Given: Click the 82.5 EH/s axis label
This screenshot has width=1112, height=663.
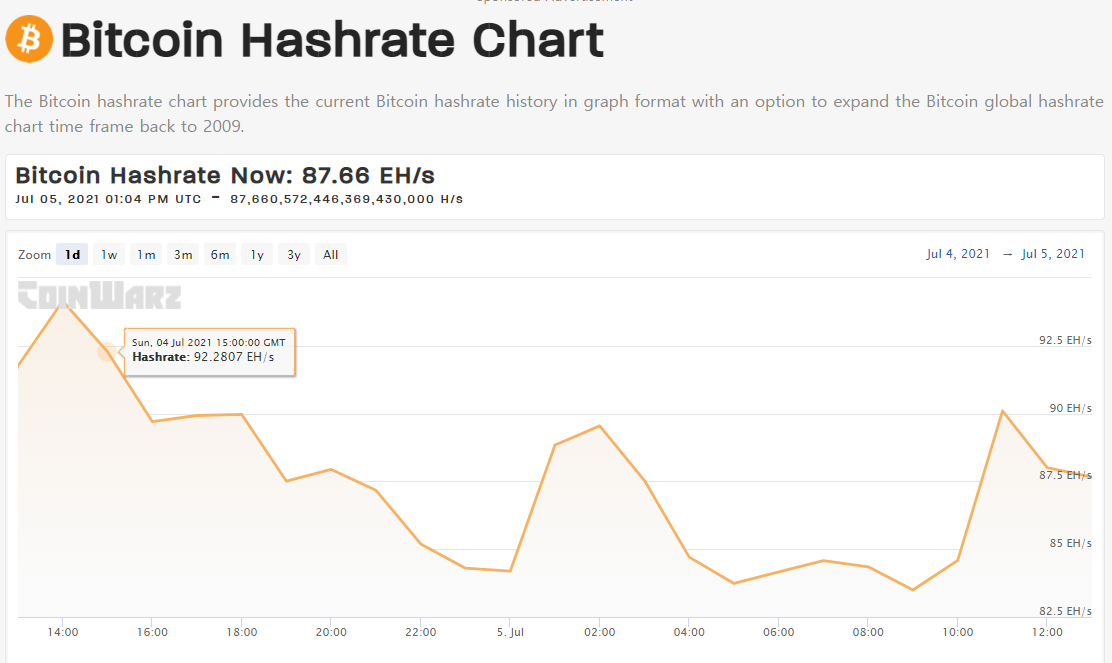Looking at the screenshot, I should tap(1065, 611).
